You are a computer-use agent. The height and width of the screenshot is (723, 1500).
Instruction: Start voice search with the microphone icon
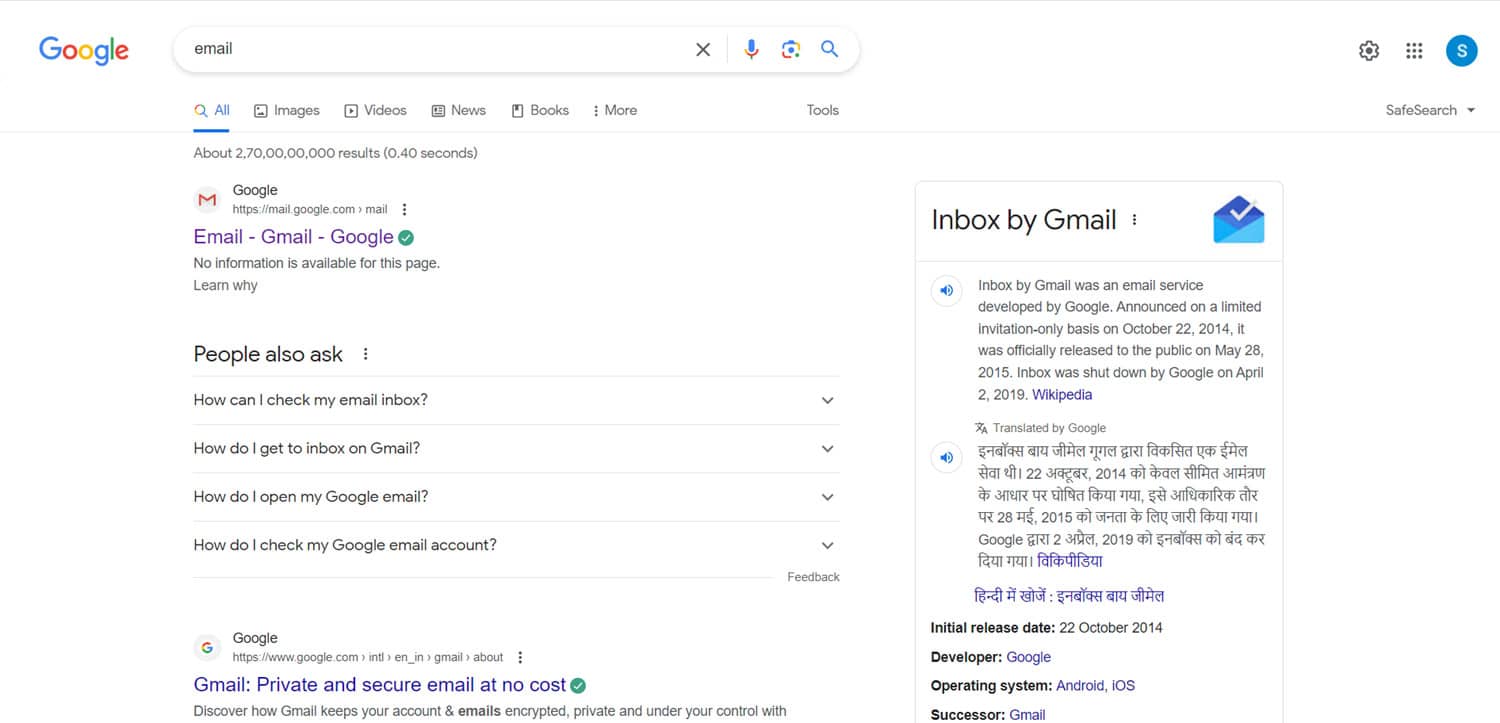(751, 49)
